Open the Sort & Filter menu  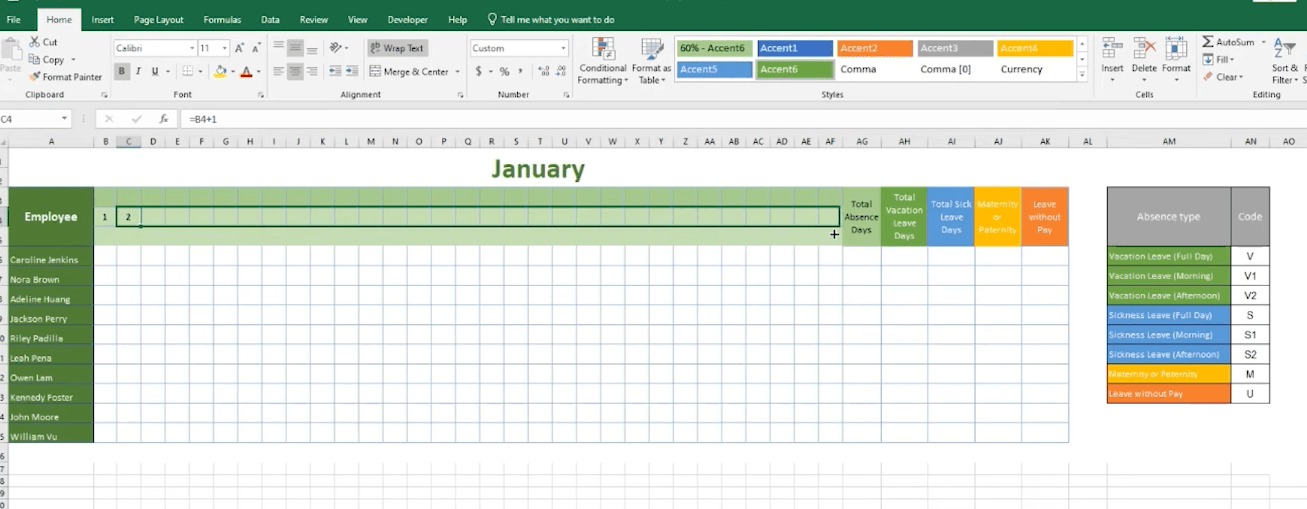tap(1286, 62)
